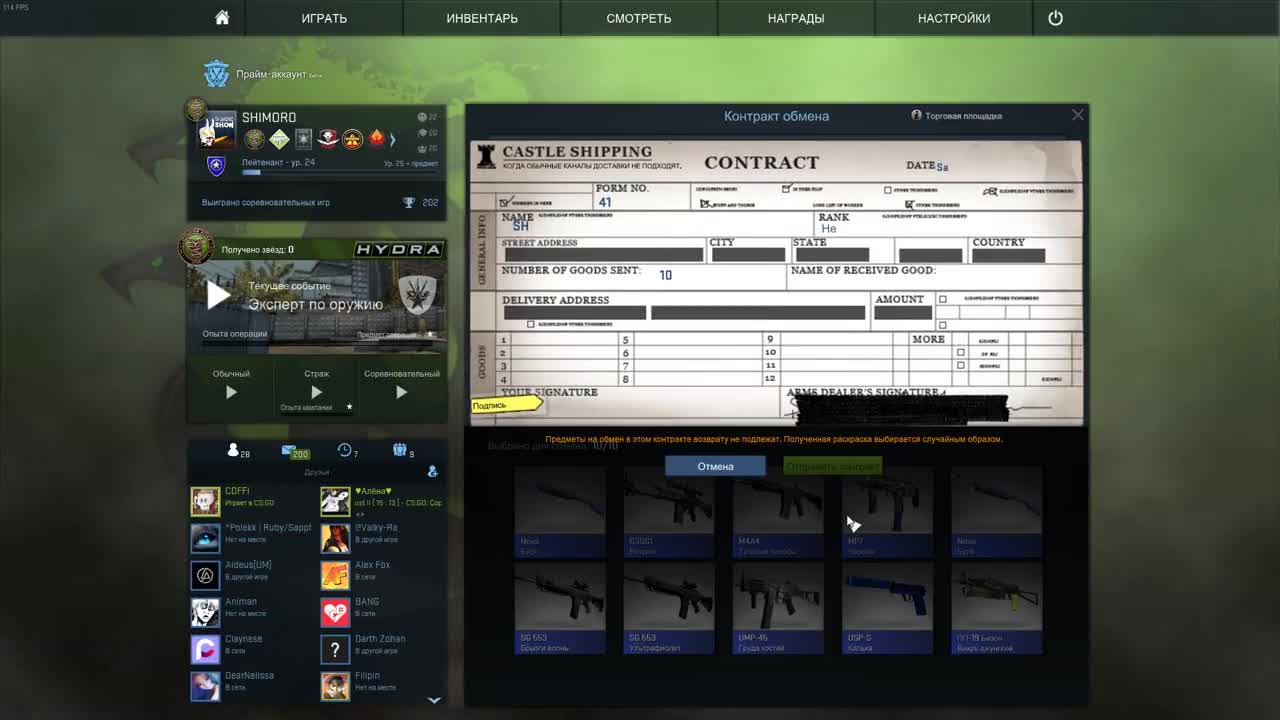Select friend Aideus[UM]
The image size is (1280, 720).
point(252,575)
